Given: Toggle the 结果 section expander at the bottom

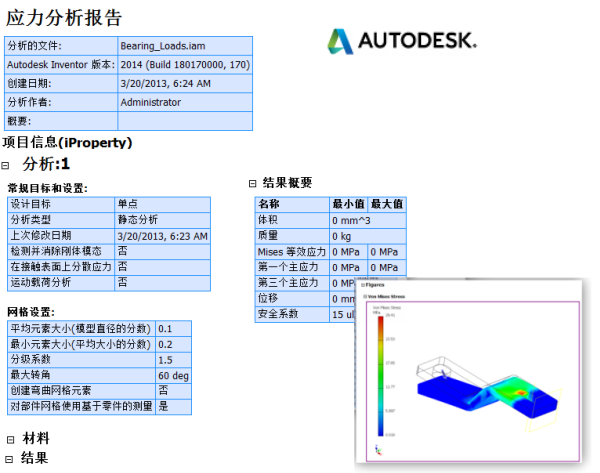Looking at the screenshot, I should point(9,459).
